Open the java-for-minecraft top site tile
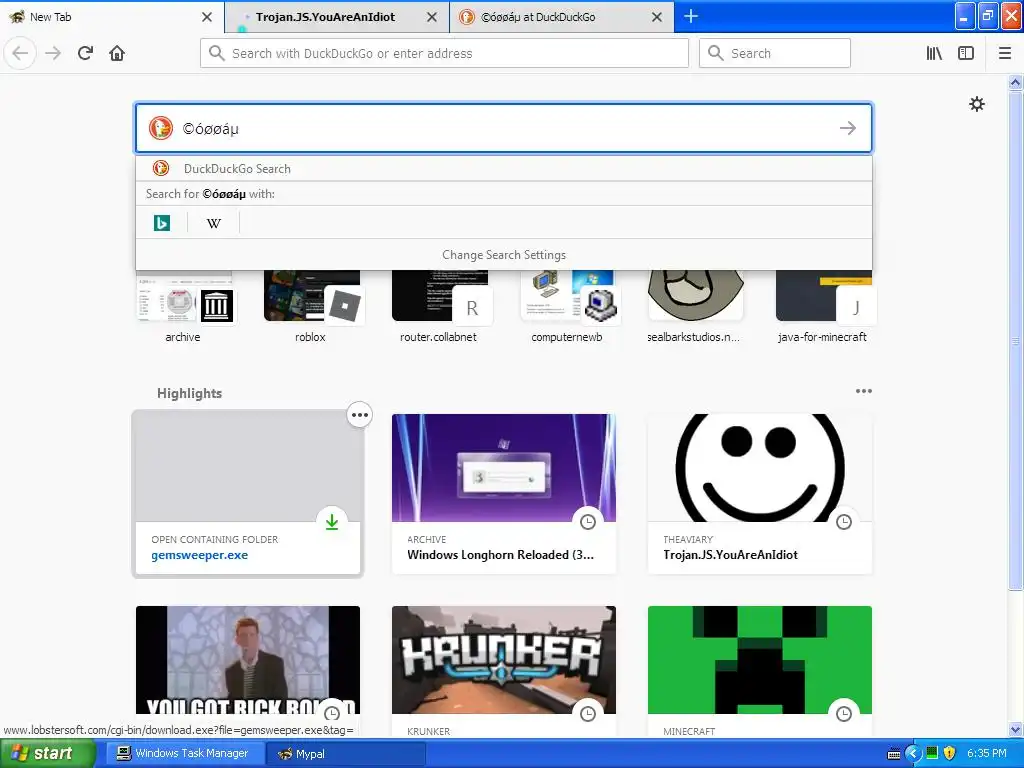 [x=823, y=306]
